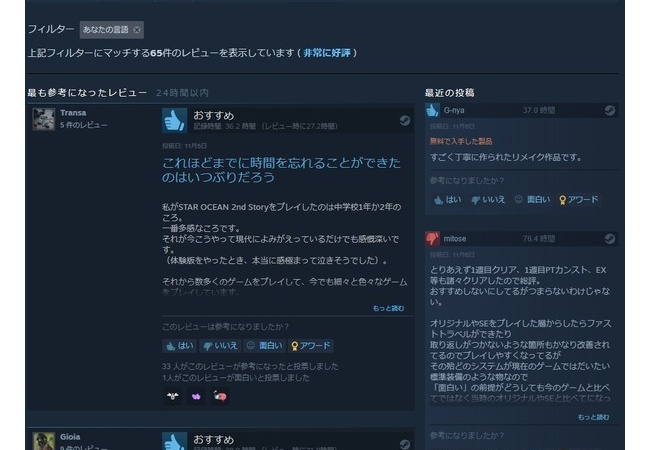Open G-nya's thumbs-up review icon
This screenshot has height=450, width=650.
pyautogui.click(x=432, y=110)
